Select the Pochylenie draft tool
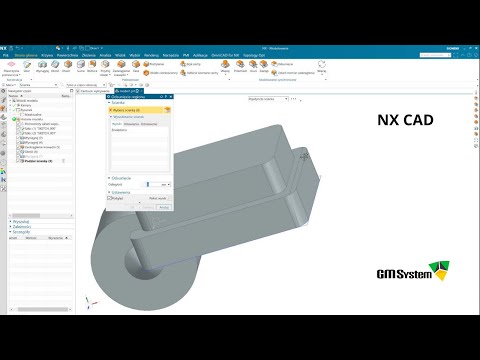480x360 pixels. point(154,64)
